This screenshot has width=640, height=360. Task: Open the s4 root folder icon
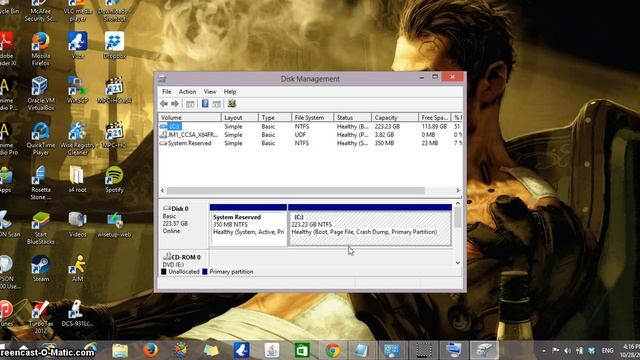pos(77,180)
